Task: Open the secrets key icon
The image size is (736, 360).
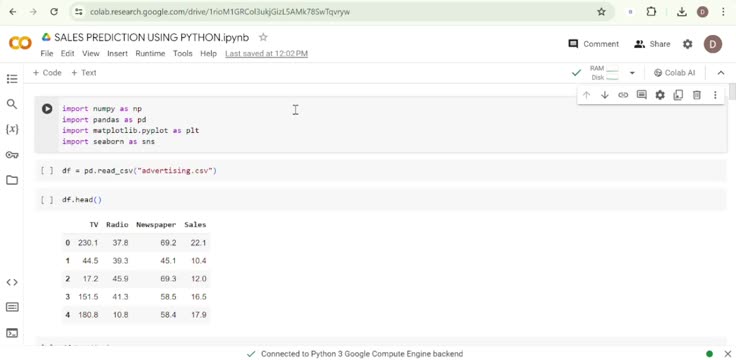Action: [x=12, y=155]
